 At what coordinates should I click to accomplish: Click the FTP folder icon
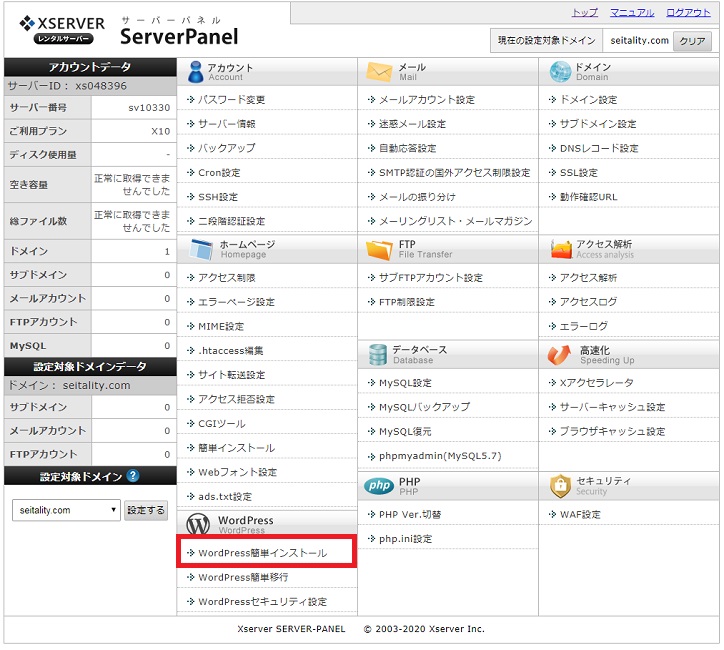pyautogui.click(x=379, y=250)
